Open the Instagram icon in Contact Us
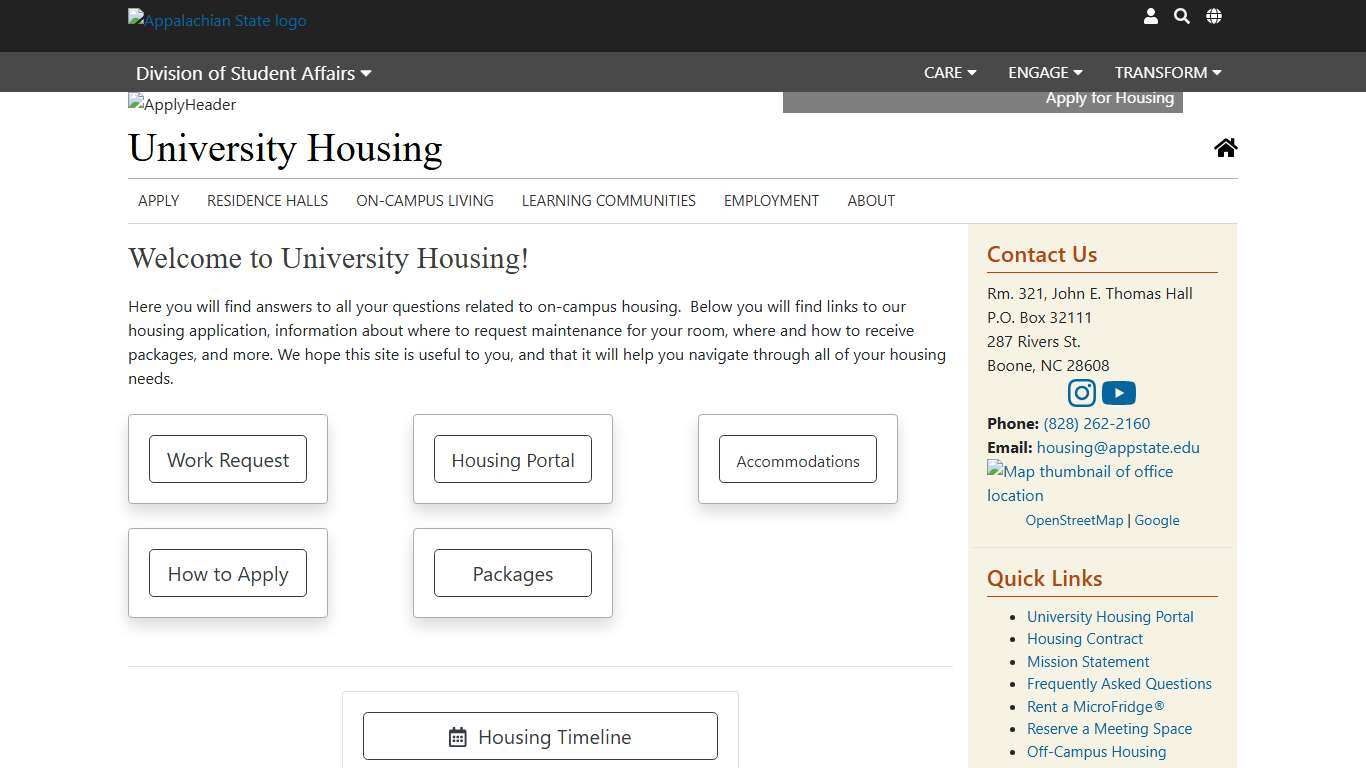 point(1081,393)
